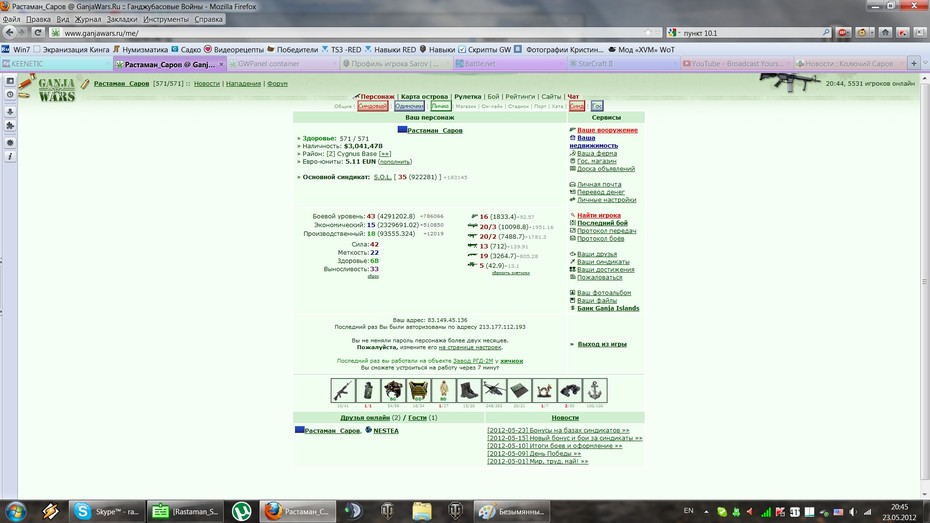The width and height of the screenshot is (930, 523).
Task: Open the file explorer folder in taskbar
Action: [422, 511]
